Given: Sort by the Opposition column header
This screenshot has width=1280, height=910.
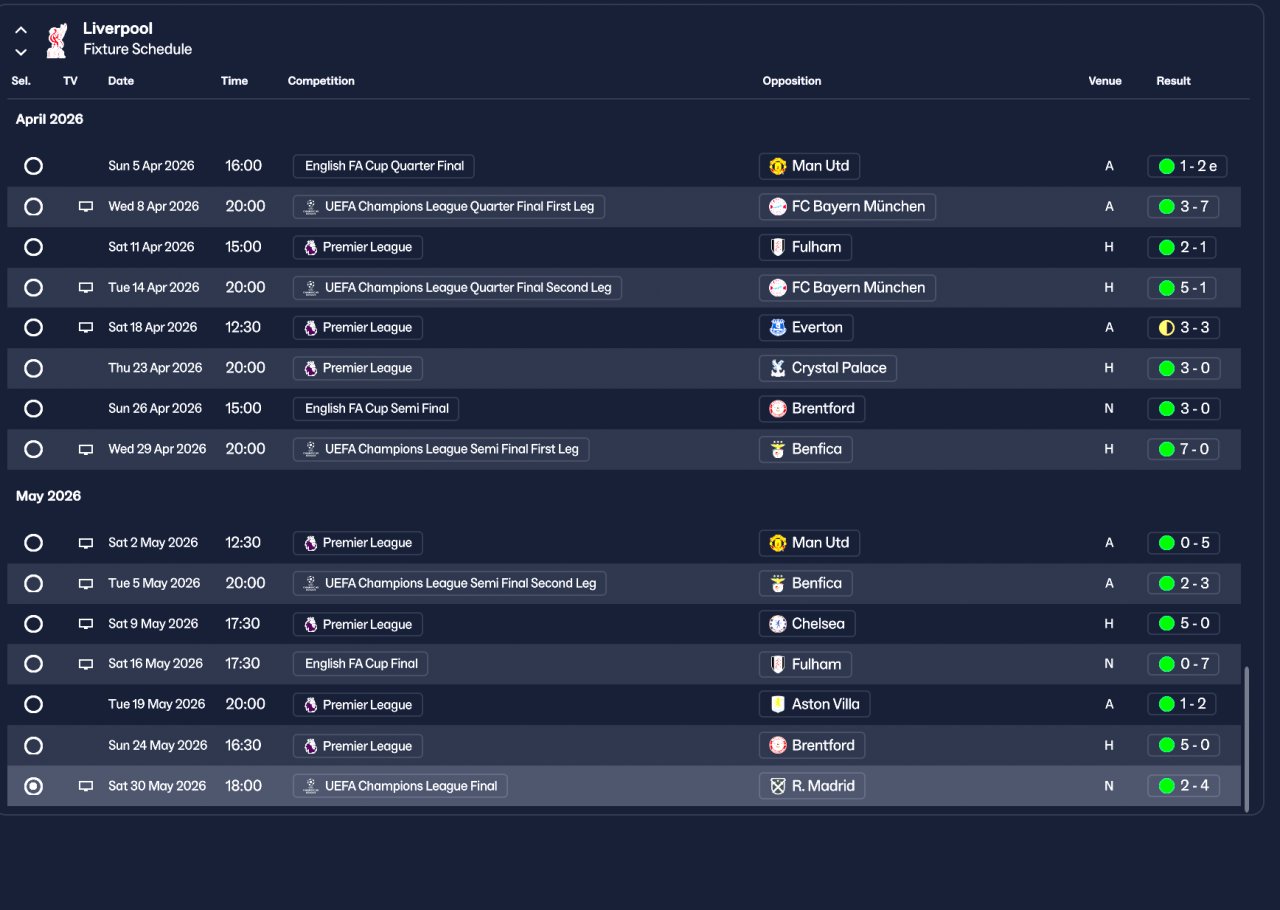Looking at the screenshot, I should click(792, 81).
